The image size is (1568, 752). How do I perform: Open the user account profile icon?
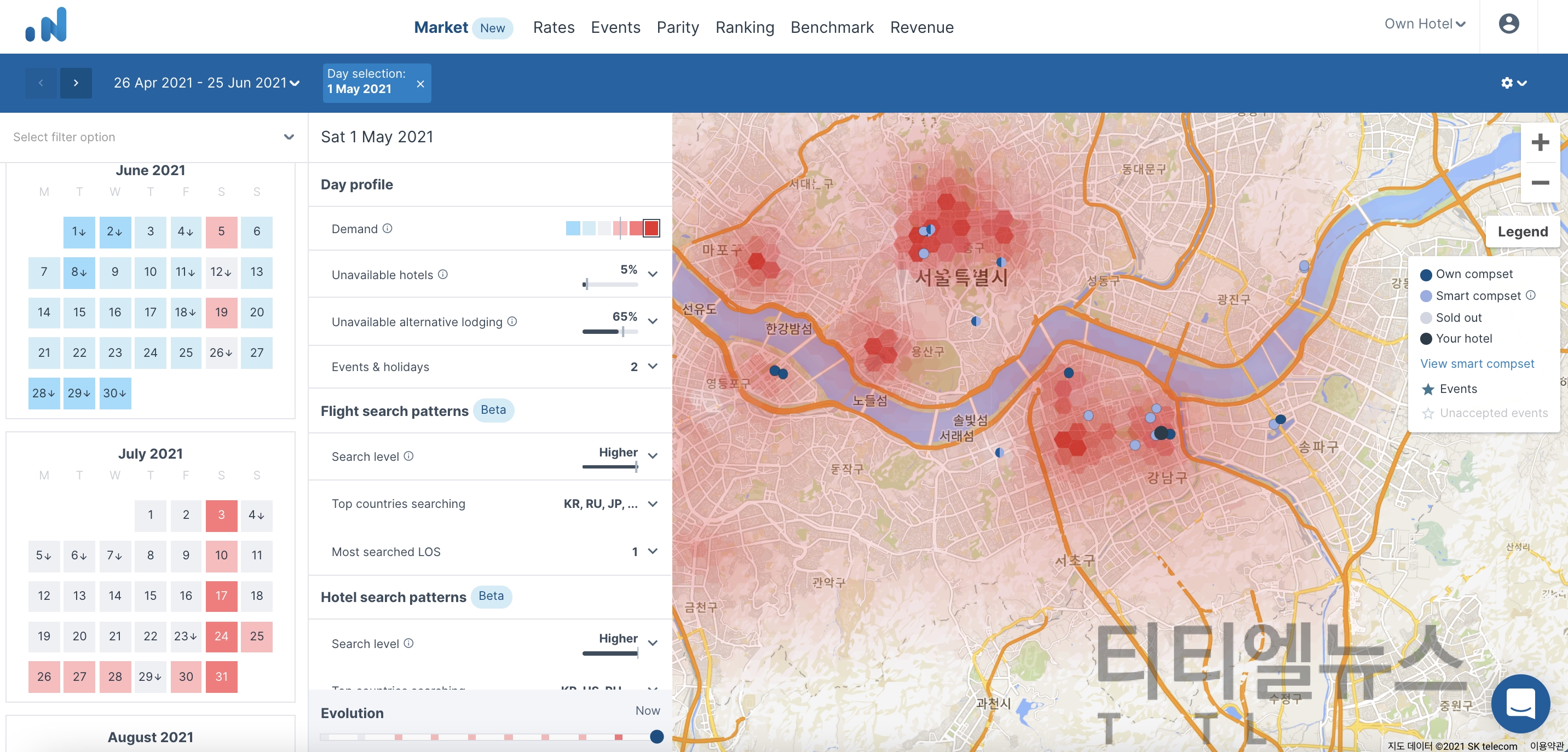[x=1508, y=24]
